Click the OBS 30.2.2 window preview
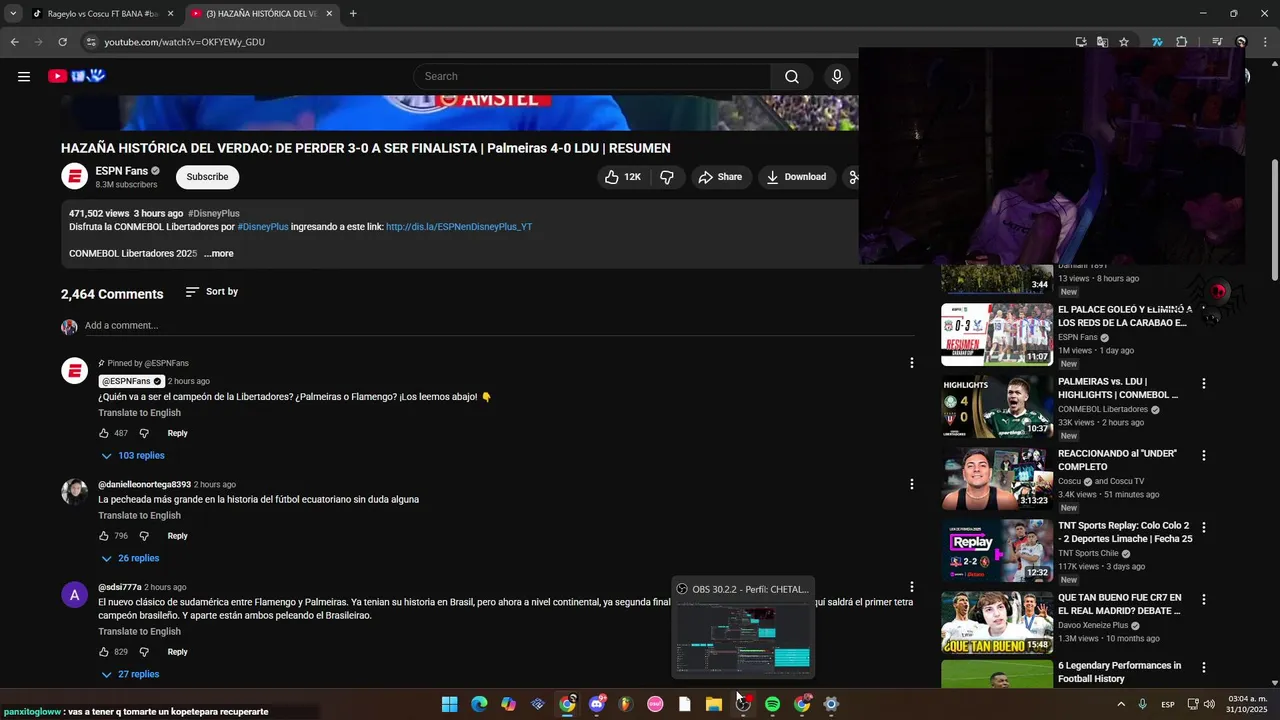The image size is (1280, 720). 743,627
